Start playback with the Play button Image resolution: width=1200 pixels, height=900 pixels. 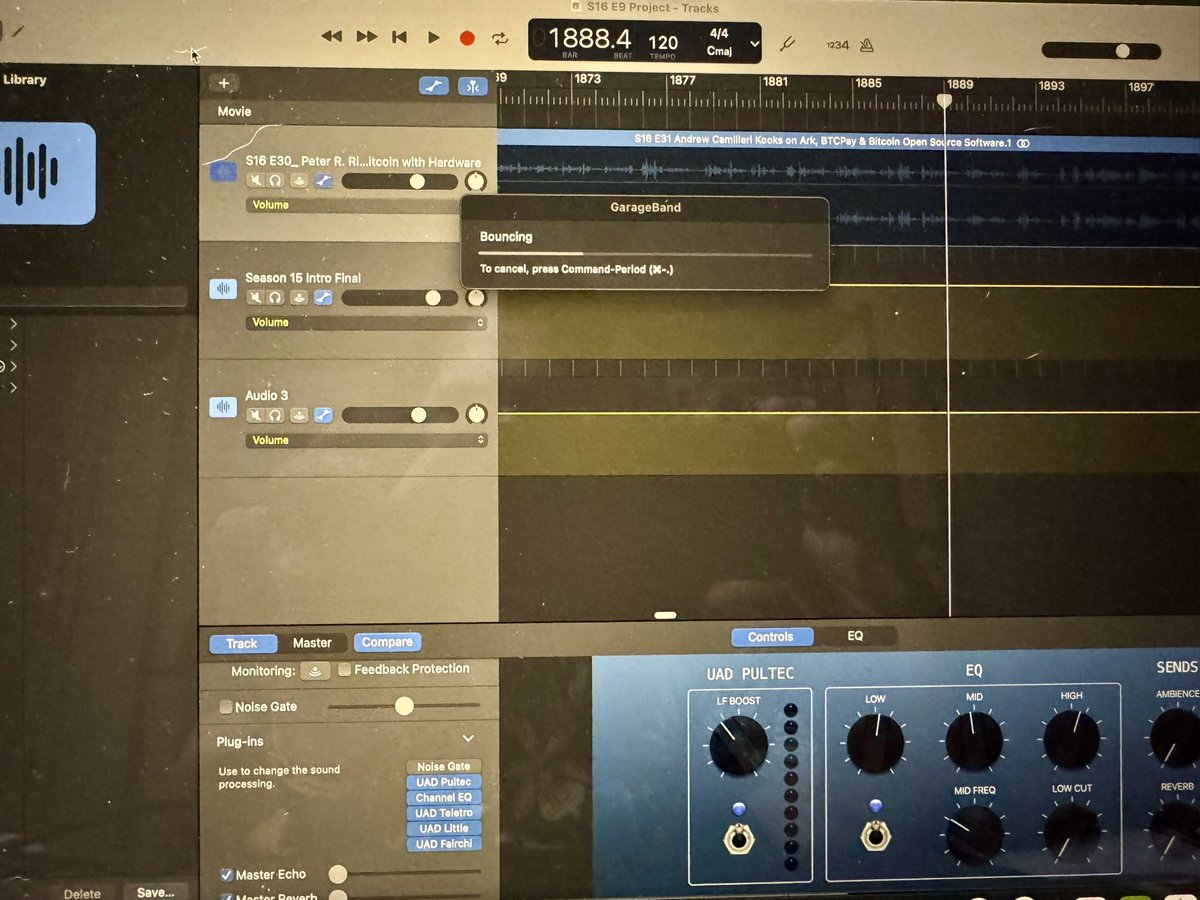coord(433,37)
